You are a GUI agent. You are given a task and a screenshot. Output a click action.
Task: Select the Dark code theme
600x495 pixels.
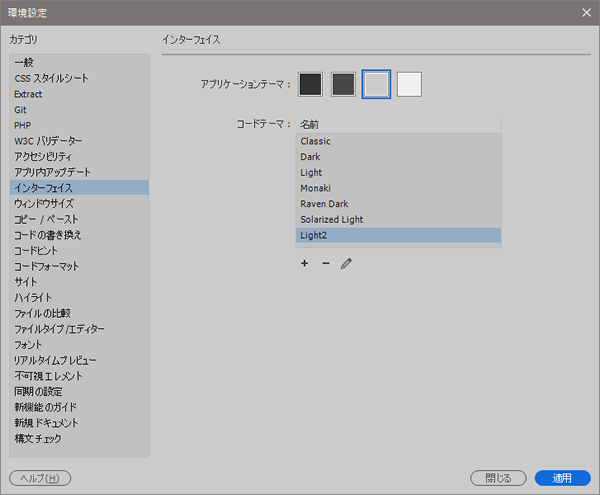398,157
